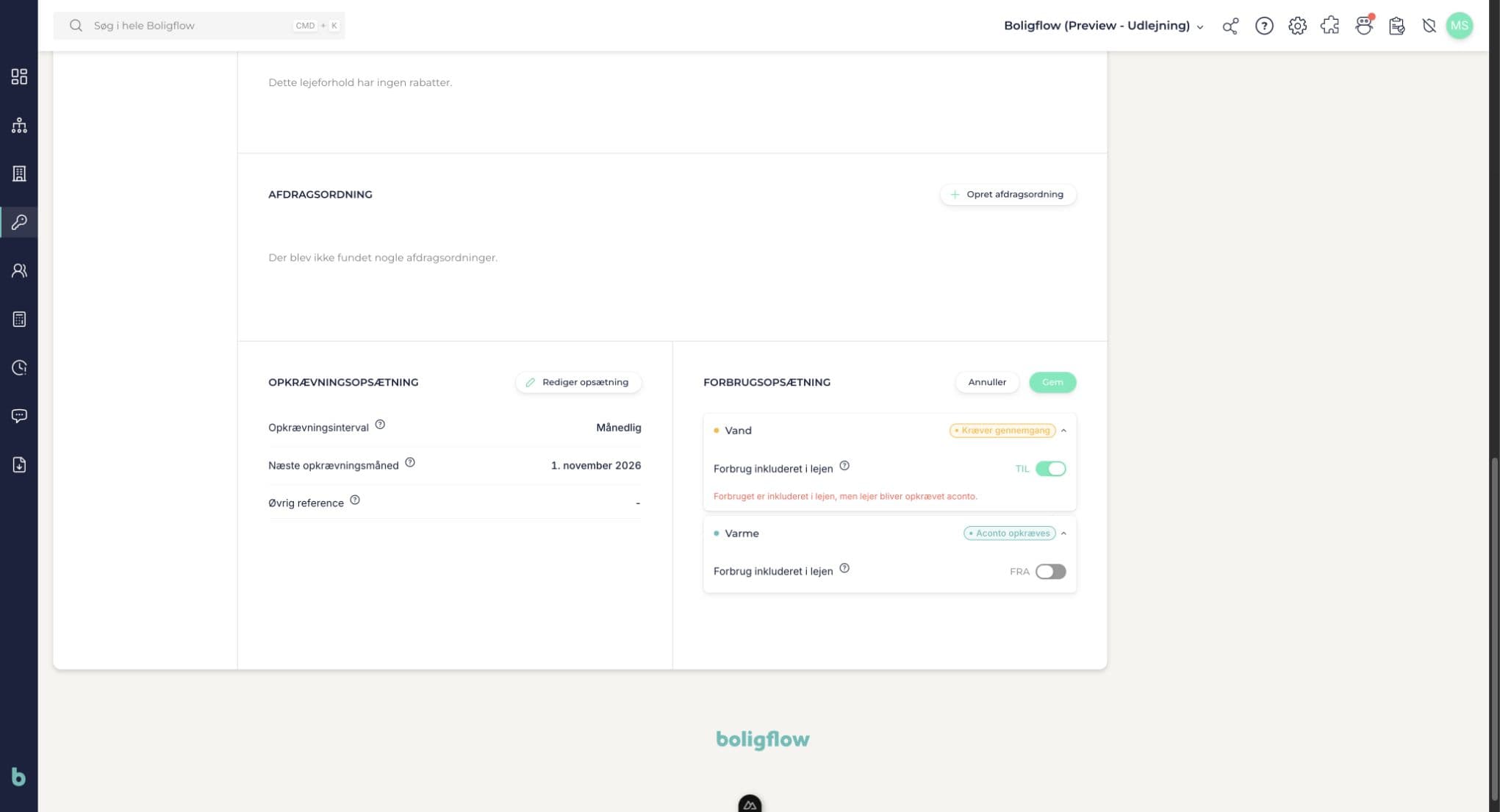Open the clock/pie reports icon in sidebar
1500x812 pixels.
point(19,367)
